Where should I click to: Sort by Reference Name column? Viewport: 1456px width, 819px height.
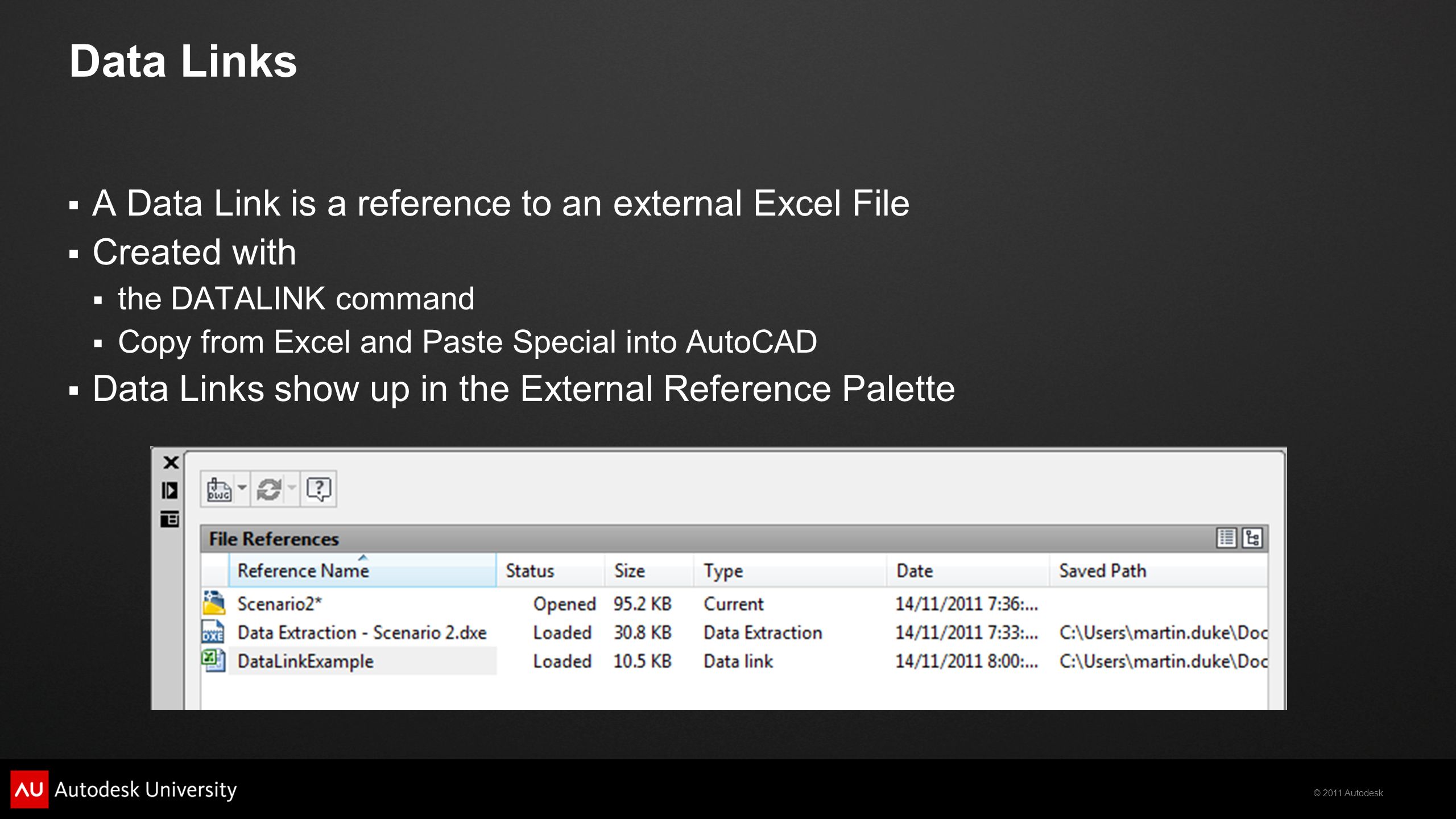(x=362, y=570)
